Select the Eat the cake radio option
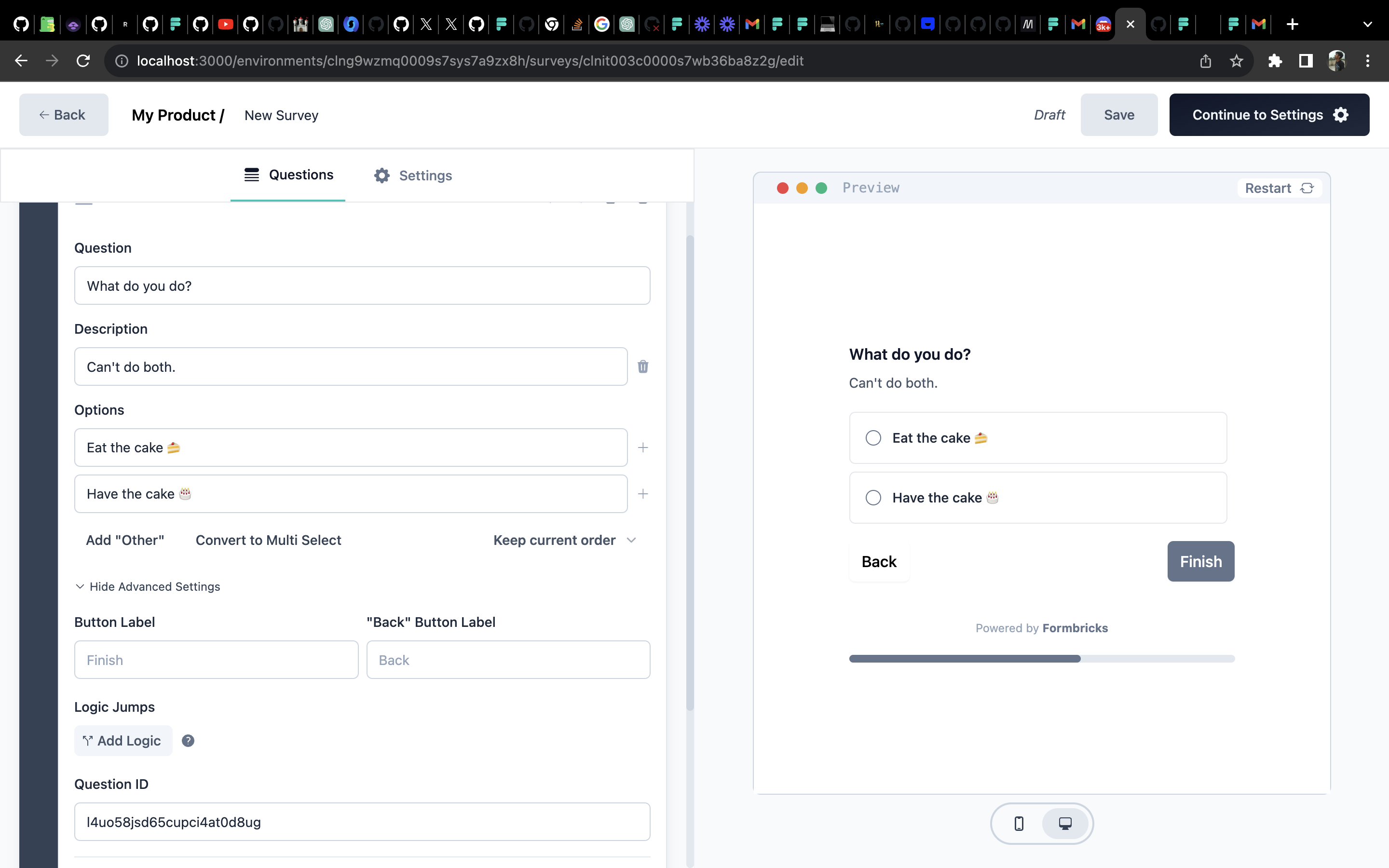The image size is (1389, 868). [x=873, y=437]
